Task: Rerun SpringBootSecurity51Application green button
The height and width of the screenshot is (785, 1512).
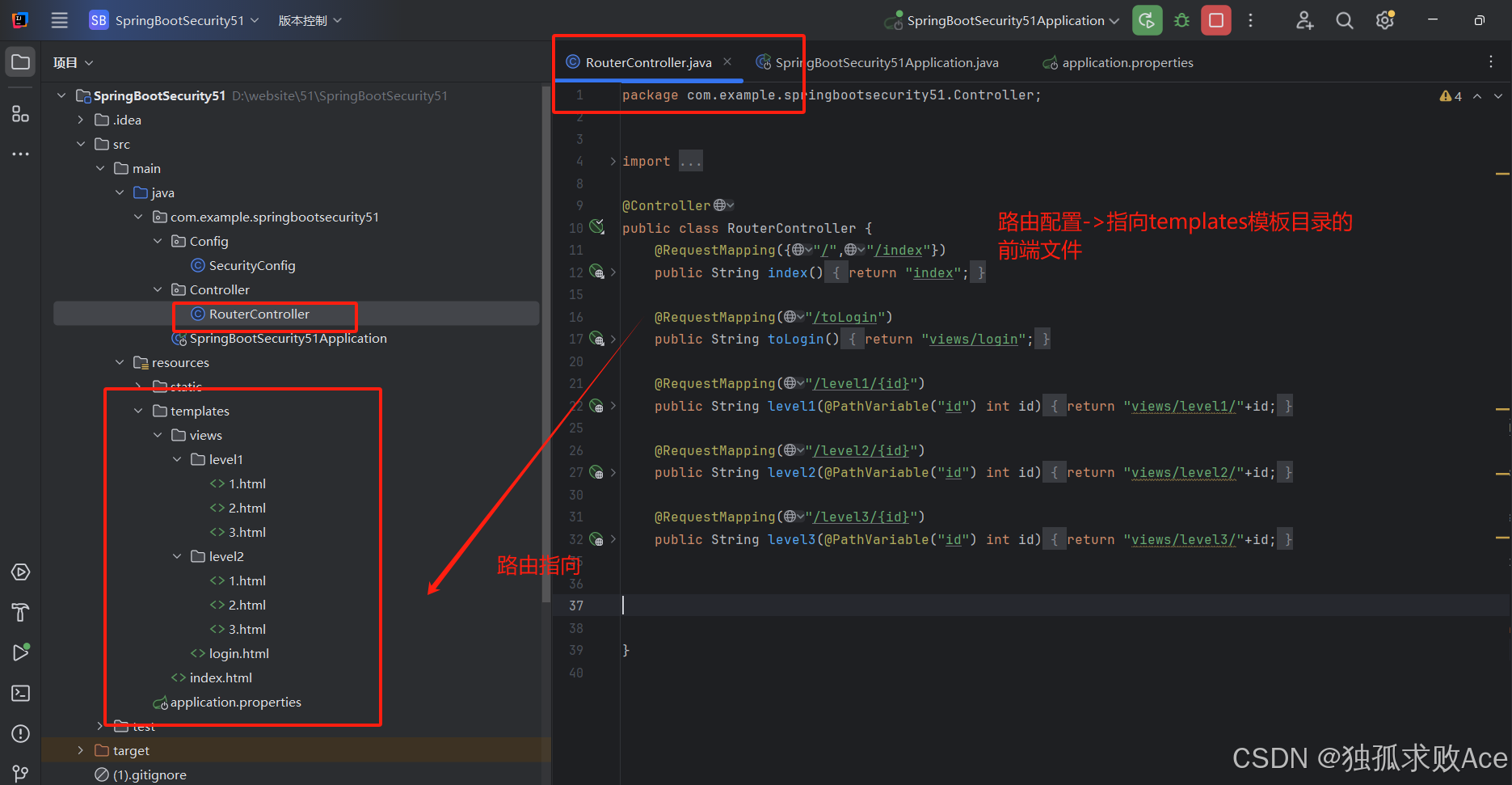Action: (x=1147, y=20)
